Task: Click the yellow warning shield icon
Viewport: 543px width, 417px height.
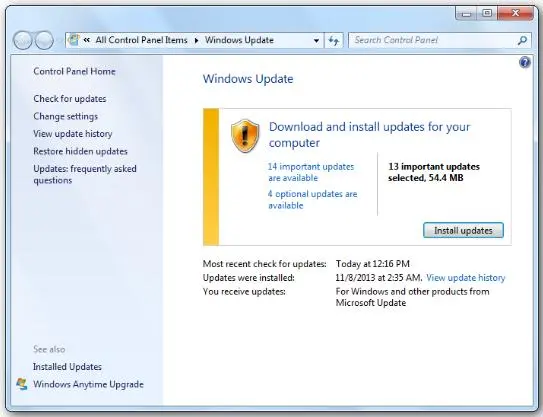Action: (x=245, y=136)
